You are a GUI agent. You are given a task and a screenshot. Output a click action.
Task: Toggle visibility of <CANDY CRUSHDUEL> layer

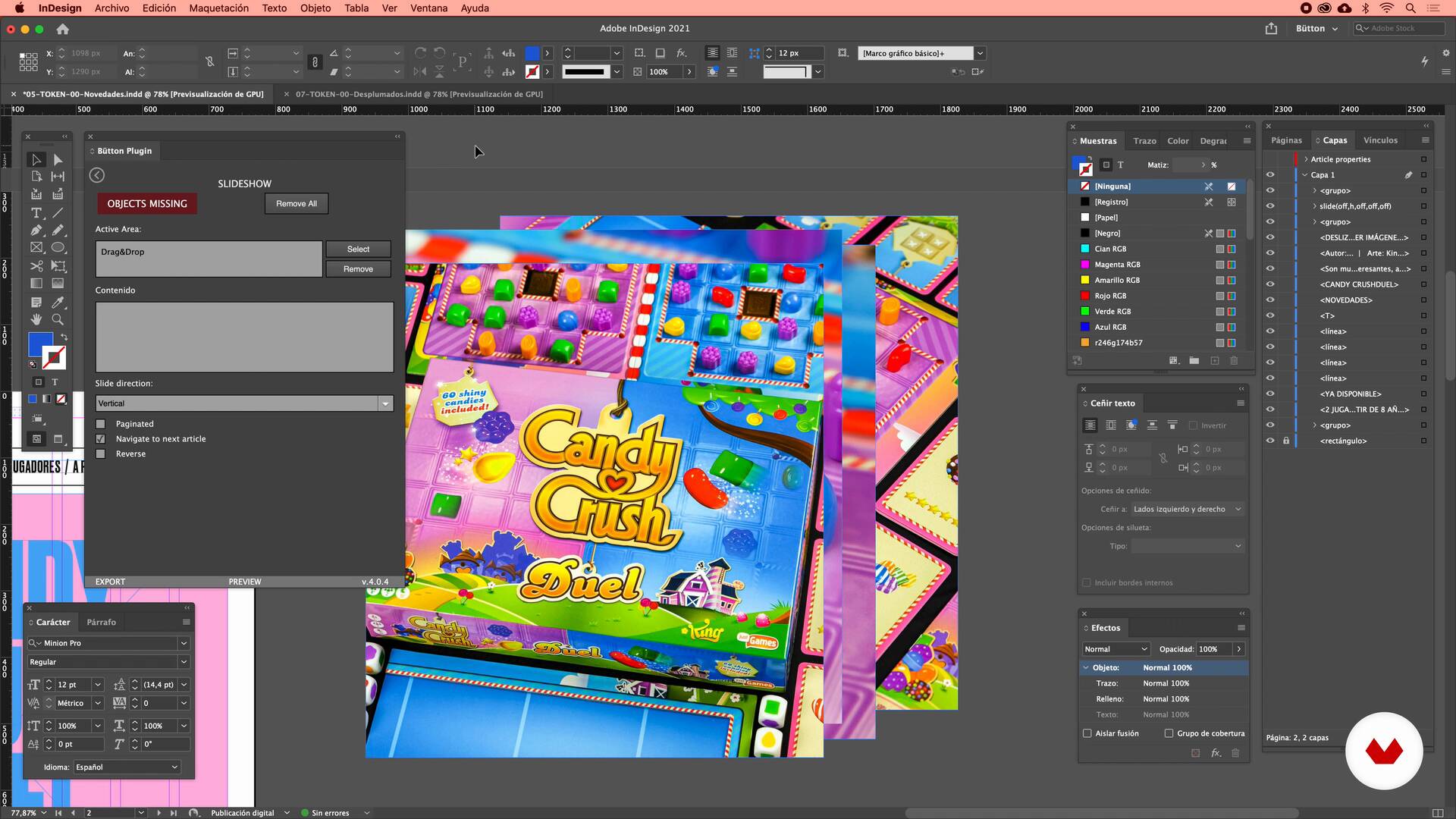click(x=1270, y=284)
